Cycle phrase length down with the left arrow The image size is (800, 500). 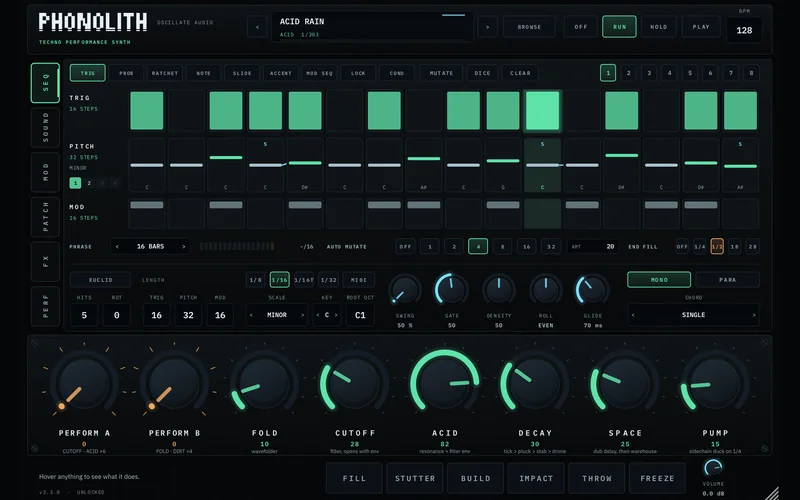coord(117,246)
